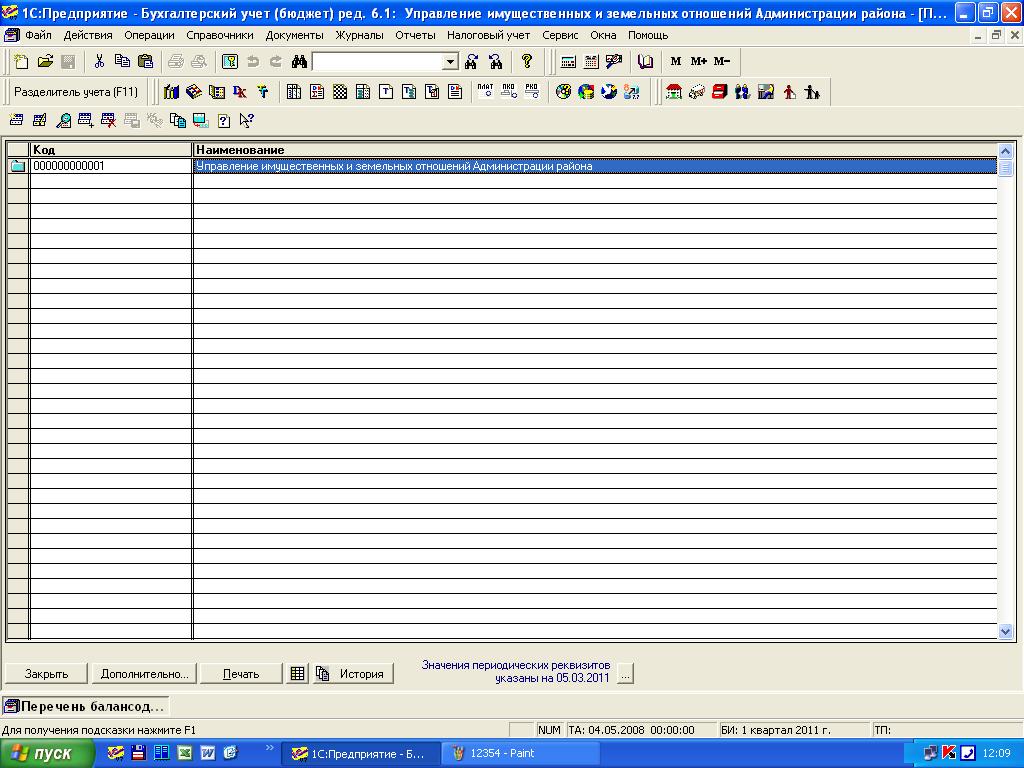Open the Действия menu
Image resolution: width=1024 pixels, height=768 pixels.
pyautogui.click(x=88, y=35)
